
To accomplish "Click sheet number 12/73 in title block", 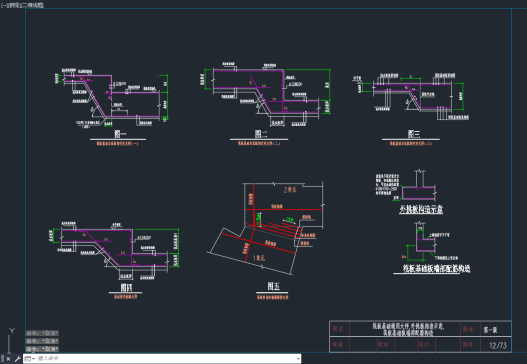I will coord(498,345).
